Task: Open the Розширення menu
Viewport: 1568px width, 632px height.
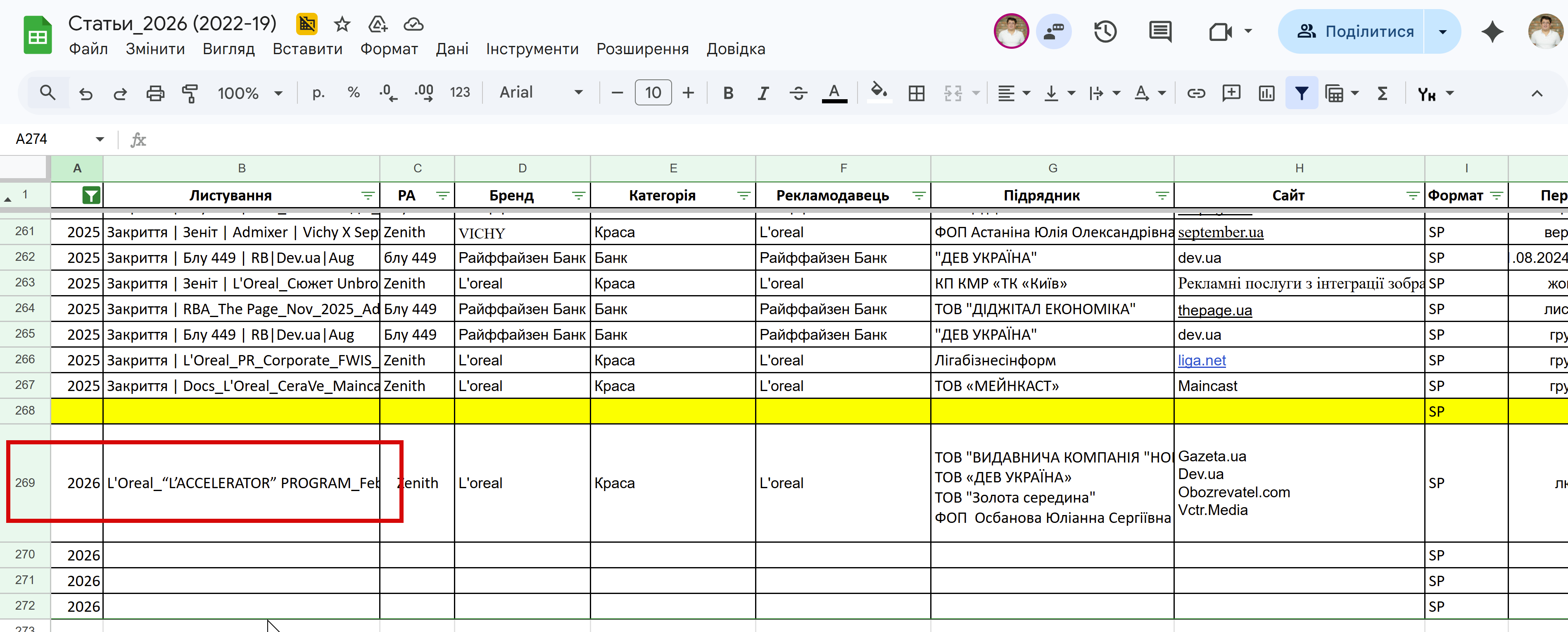Action: (642, 49)
